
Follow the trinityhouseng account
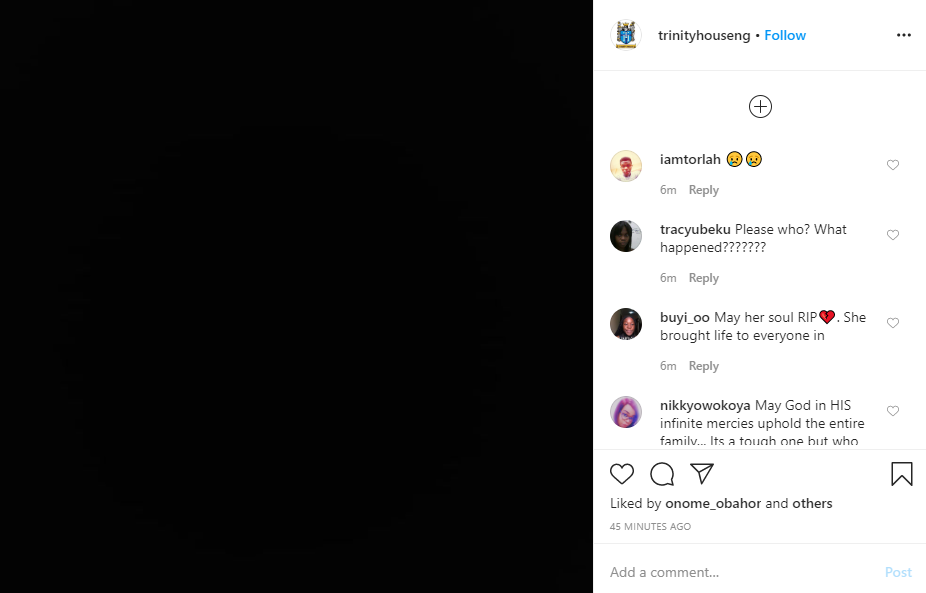click(x=785, y=35)
